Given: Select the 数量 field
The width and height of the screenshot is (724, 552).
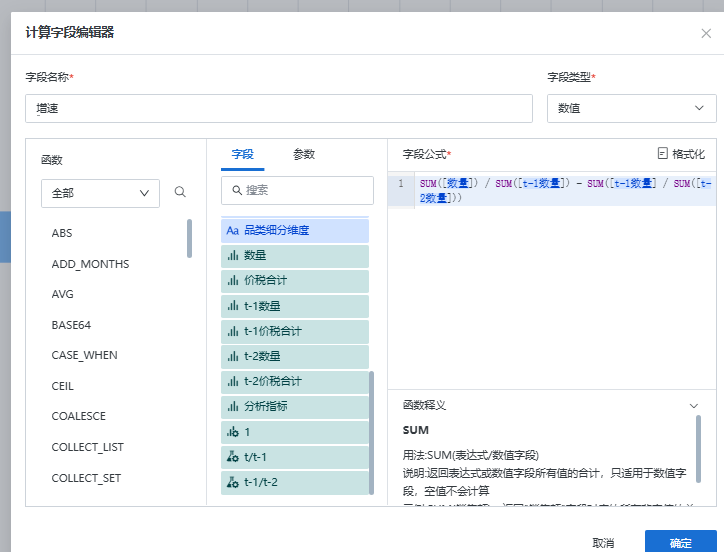Looking at the screenshot, I should pyautogui.click(x=295, y=255).
